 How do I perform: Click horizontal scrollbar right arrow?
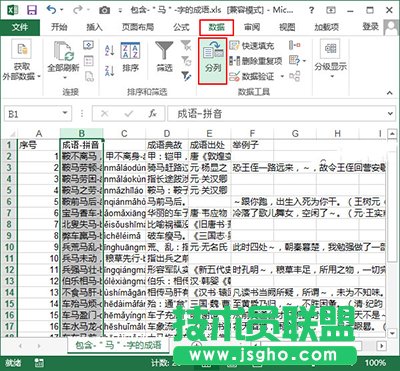(382, 346)
